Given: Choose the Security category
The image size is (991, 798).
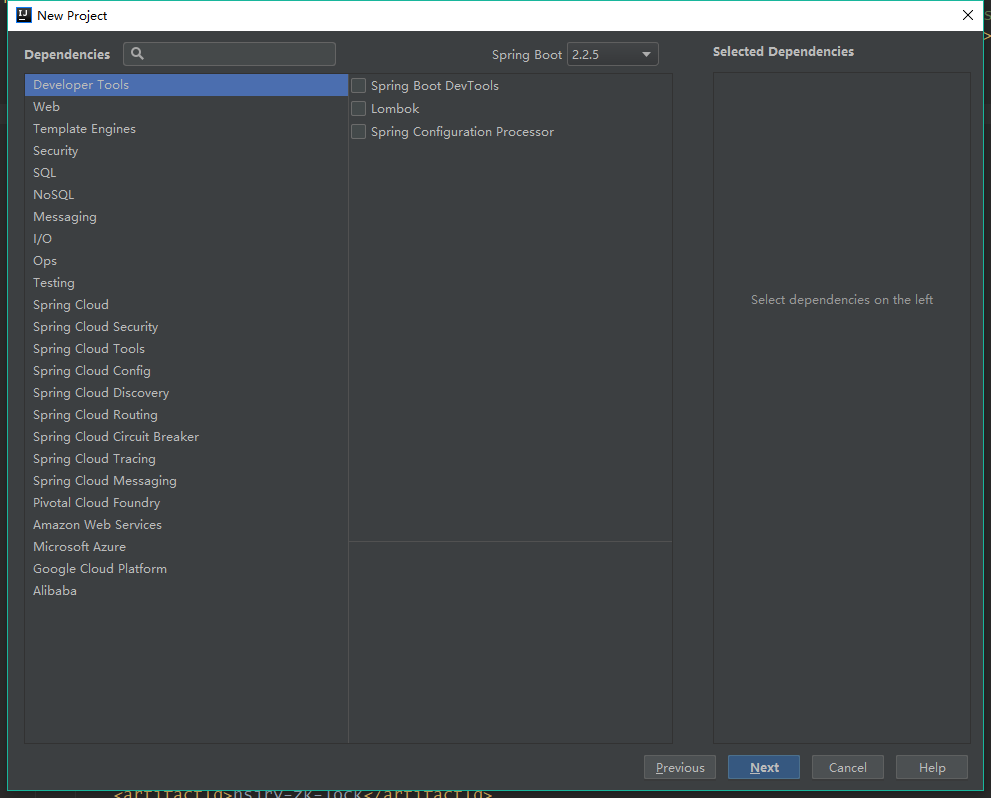Looking at the screenshot, I should [x=186, y=151].
